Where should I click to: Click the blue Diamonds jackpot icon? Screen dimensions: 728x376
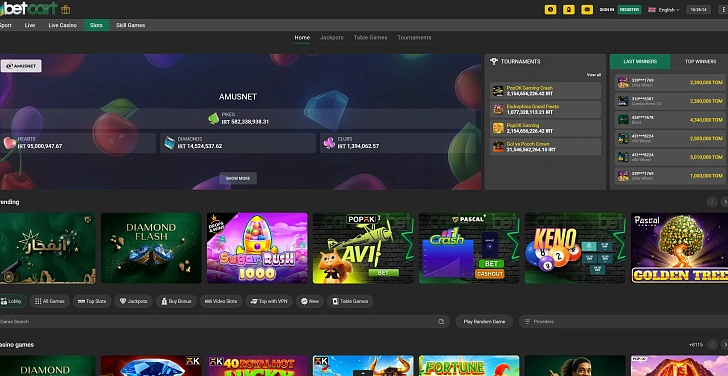(170, 143)
